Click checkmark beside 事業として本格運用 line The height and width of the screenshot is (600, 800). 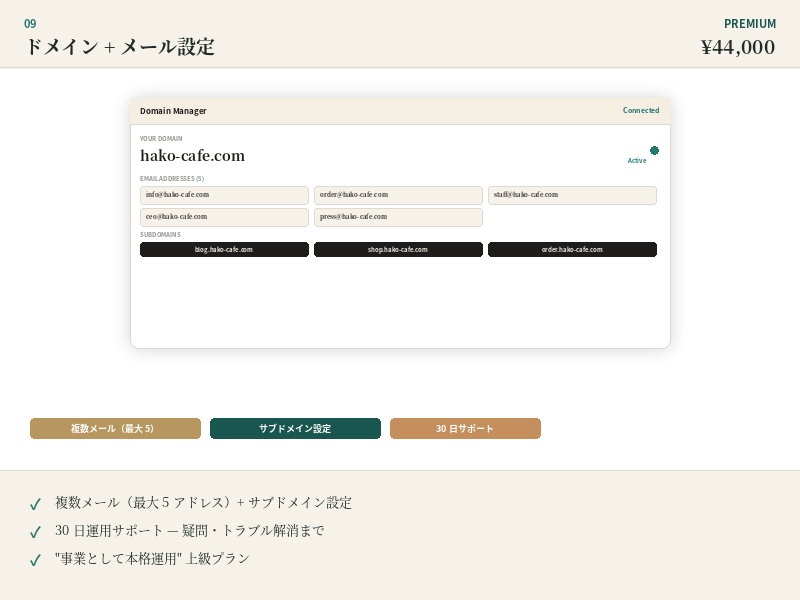[x=35, y=560]
